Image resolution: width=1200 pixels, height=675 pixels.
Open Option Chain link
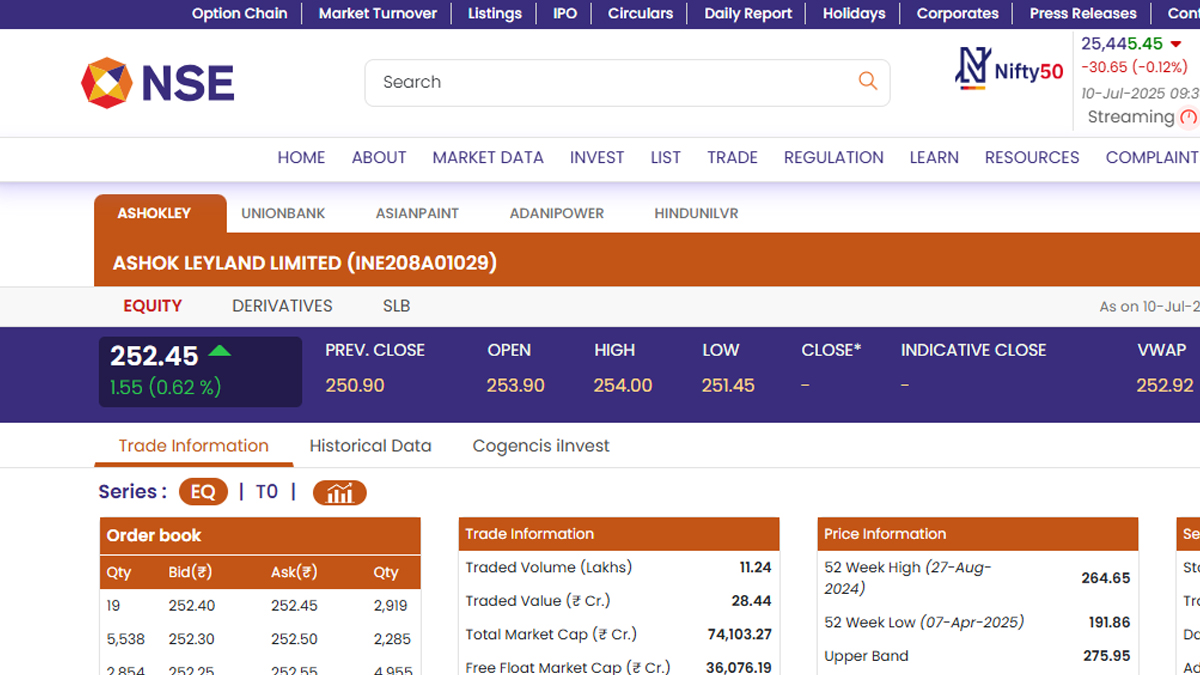point(239,14)
